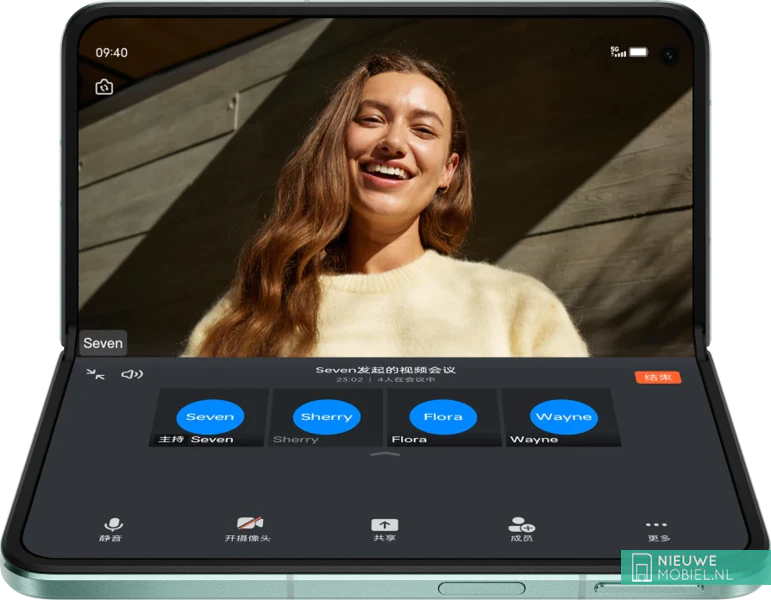
Task: Select Seven's participant tile
Action: point(210,418)
